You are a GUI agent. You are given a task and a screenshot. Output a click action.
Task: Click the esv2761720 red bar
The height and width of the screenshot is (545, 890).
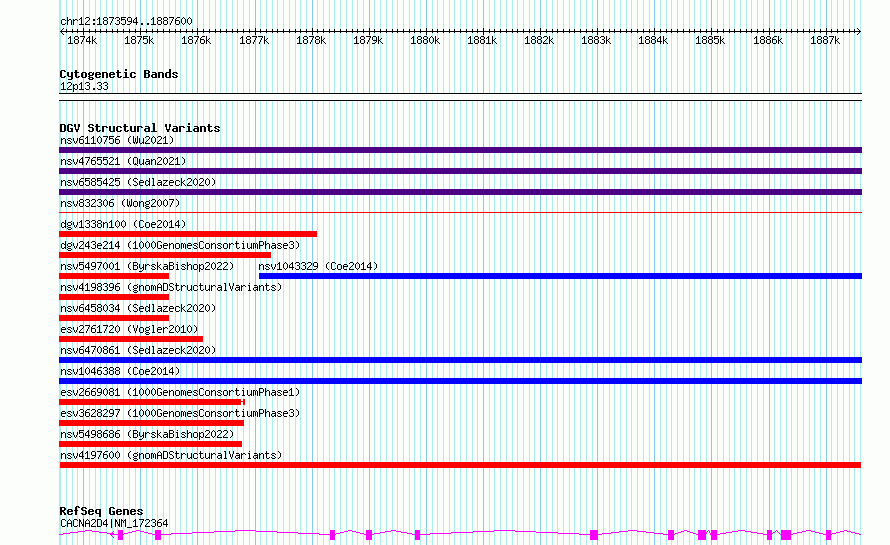pos(131,339)
